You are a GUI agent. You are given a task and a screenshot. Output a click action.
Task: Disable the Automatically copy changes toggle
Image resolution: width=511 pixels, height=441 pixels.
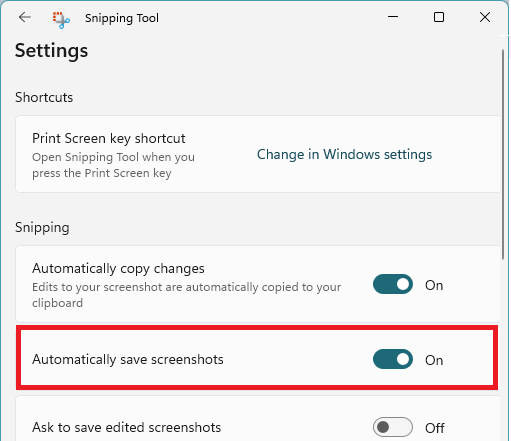pyautogui.click(x=393, y=284)
